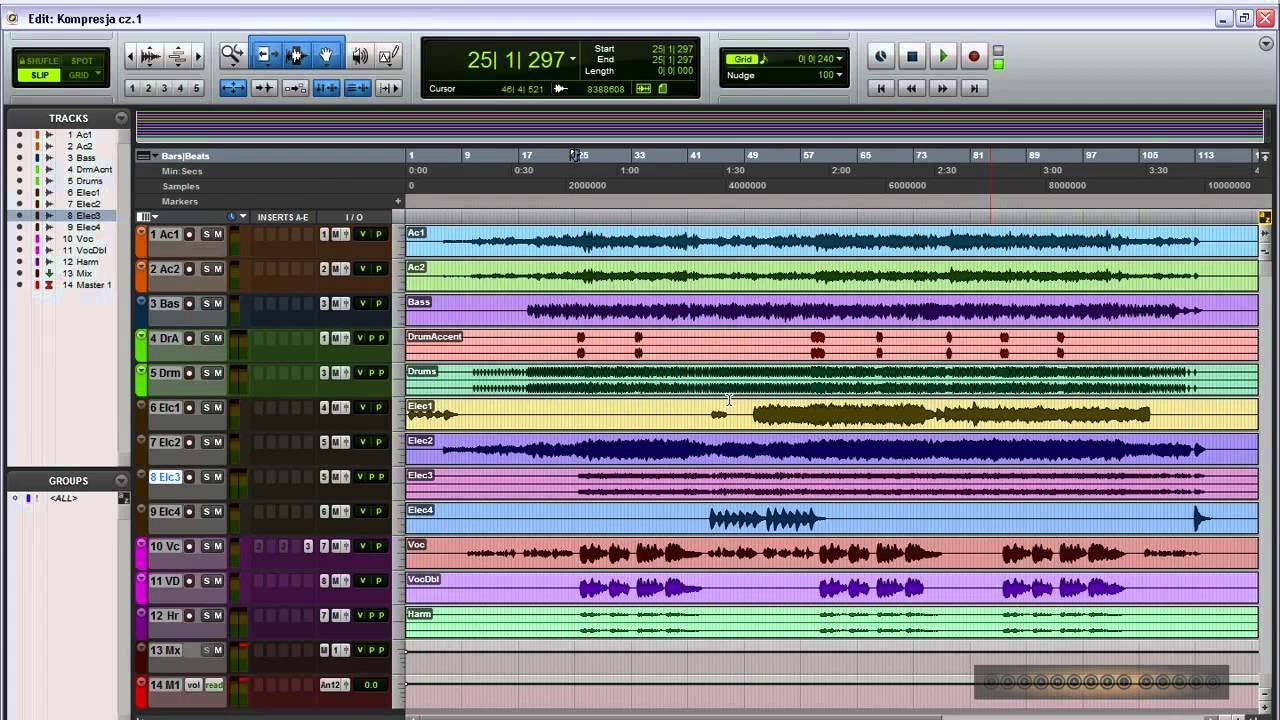Toggle Insertion Follows Playback button

(x=388, y=88)
